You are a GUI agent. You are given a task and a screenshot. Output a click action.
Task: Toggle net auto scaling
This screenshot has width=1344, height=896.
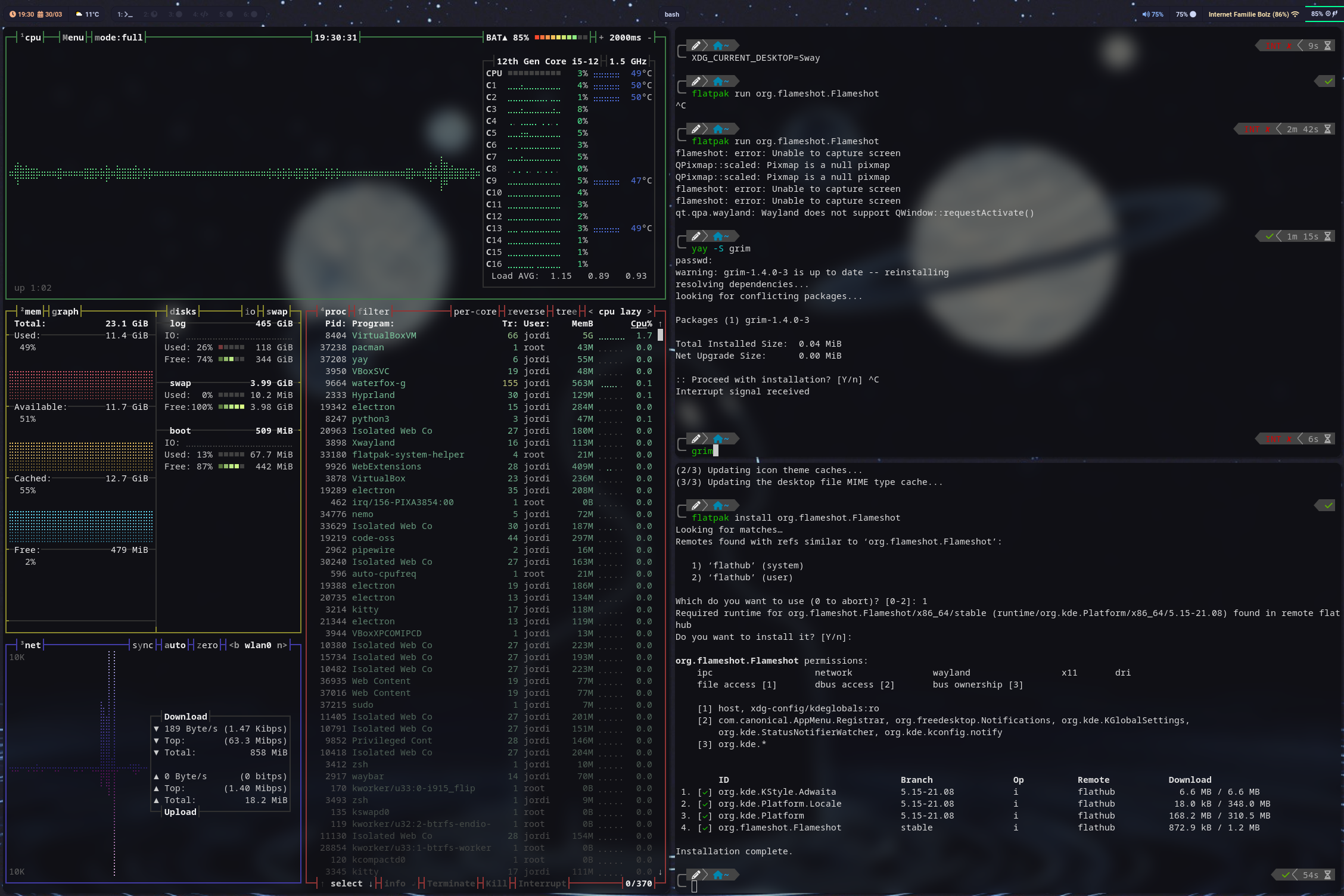coord(175,645)
